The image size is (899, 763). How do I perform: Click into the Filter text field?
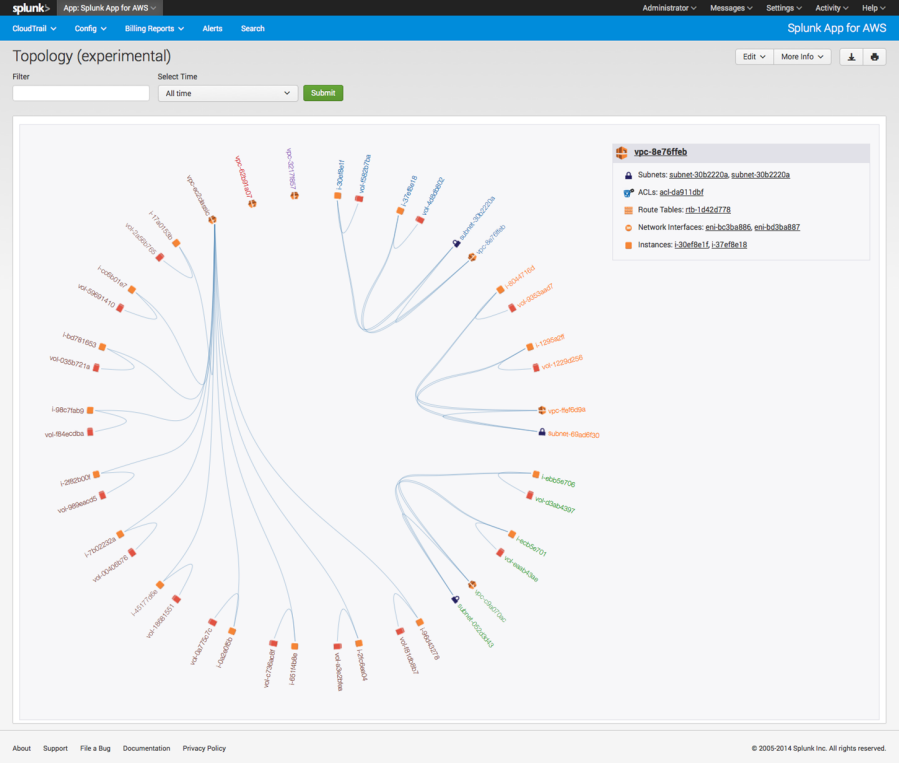pyautogui.click(x=81, y=93)
